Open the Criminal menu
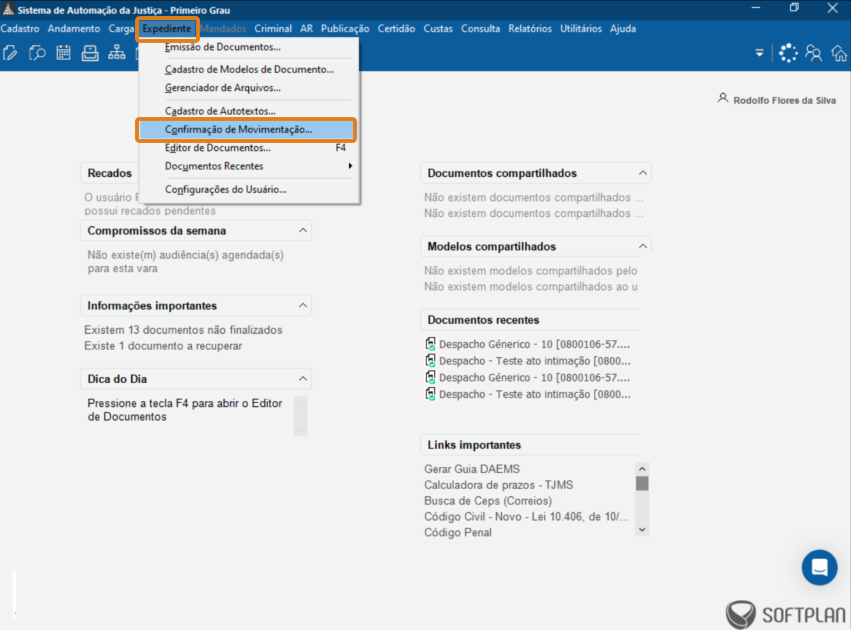This screenshot has width=851, height=630. [x=273, y=29]
